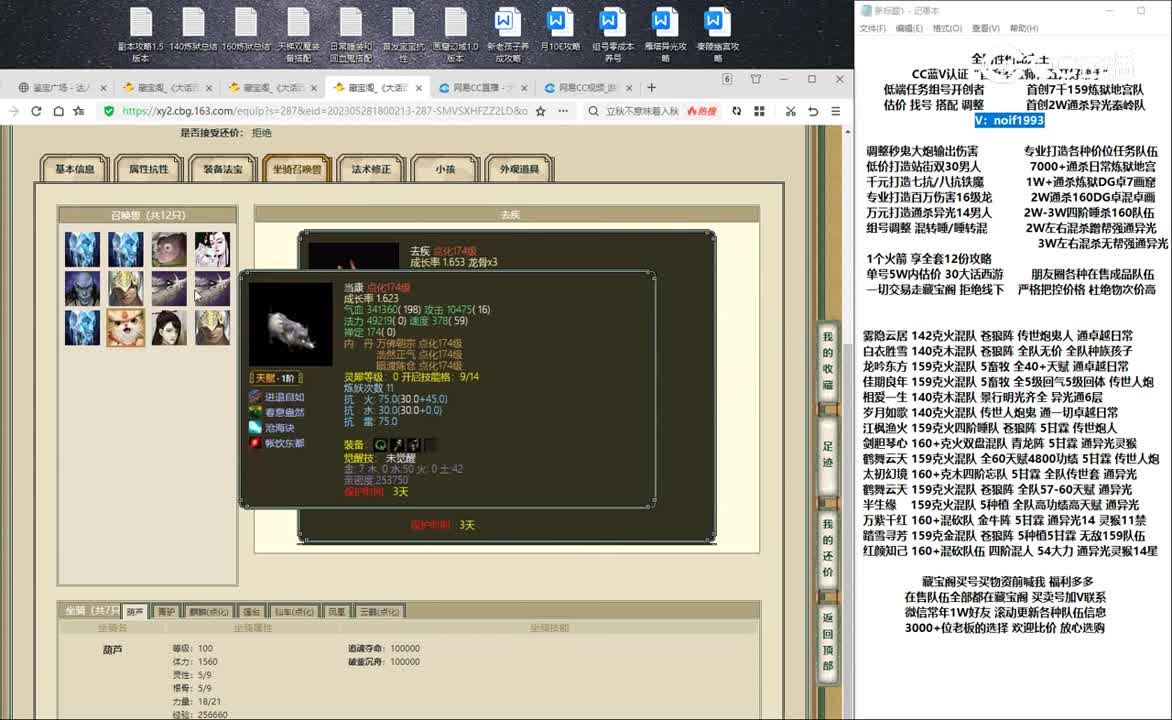Open 140炼狱总结 desktop file
This screenshot has width=1172, height=720.
(194, 31)
